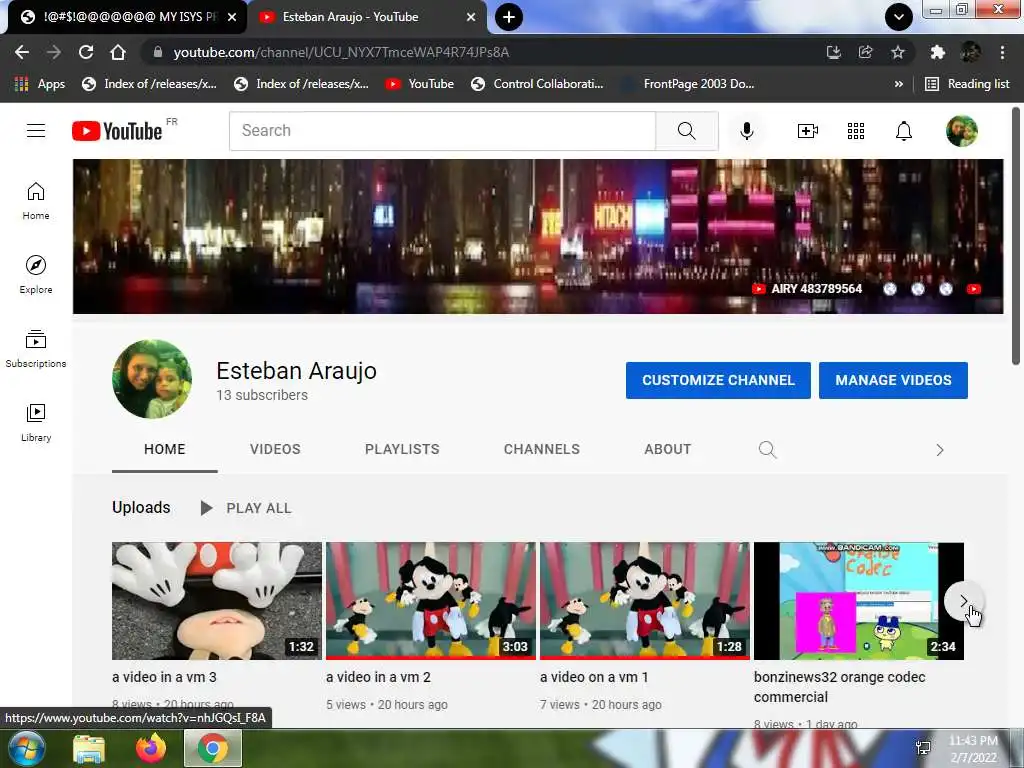Click the browser home icon

coord(118,52)
